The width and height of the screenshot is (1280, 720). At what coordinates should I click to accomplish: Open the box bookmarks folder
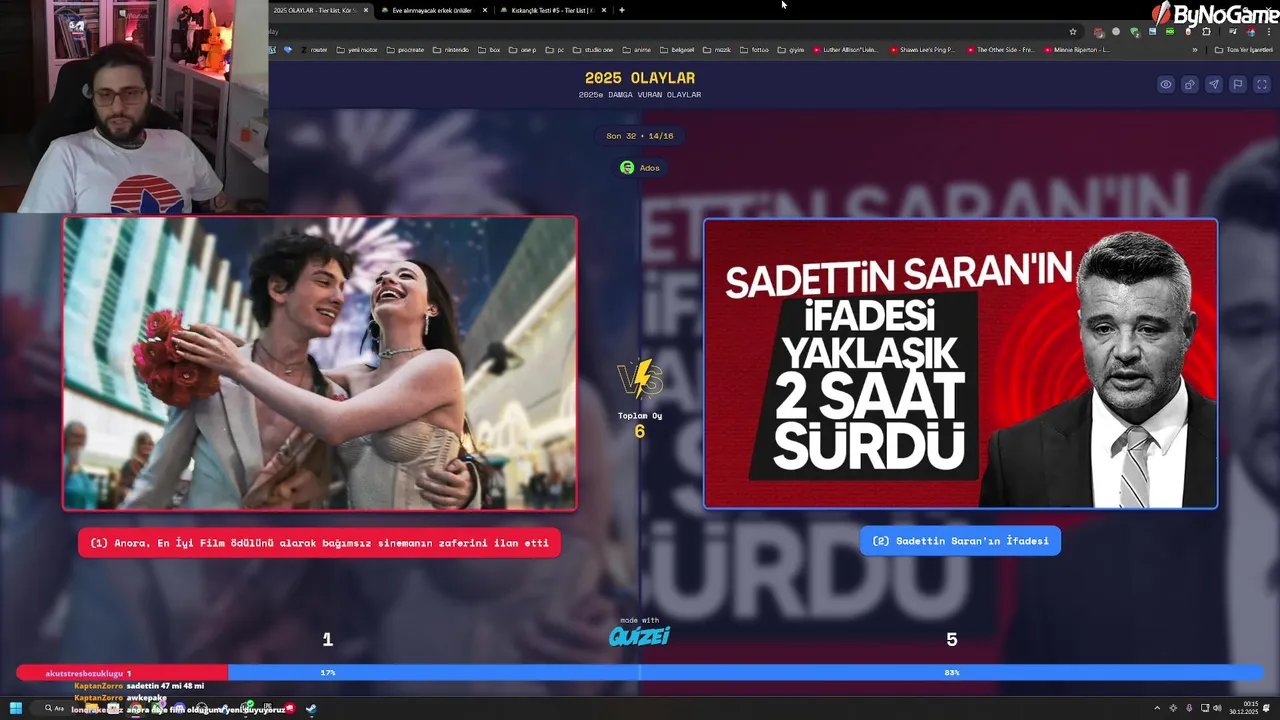click(x=489, y=49)
